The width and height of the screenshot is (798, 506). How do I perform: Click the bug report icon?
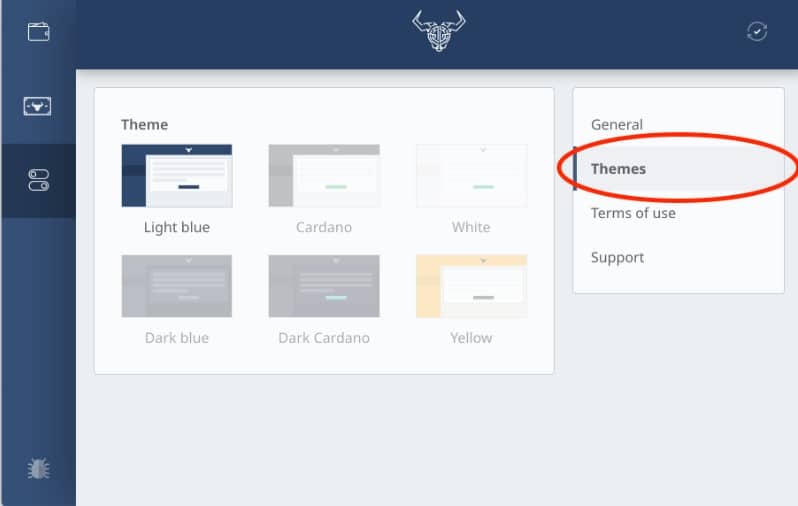(38, 468)
